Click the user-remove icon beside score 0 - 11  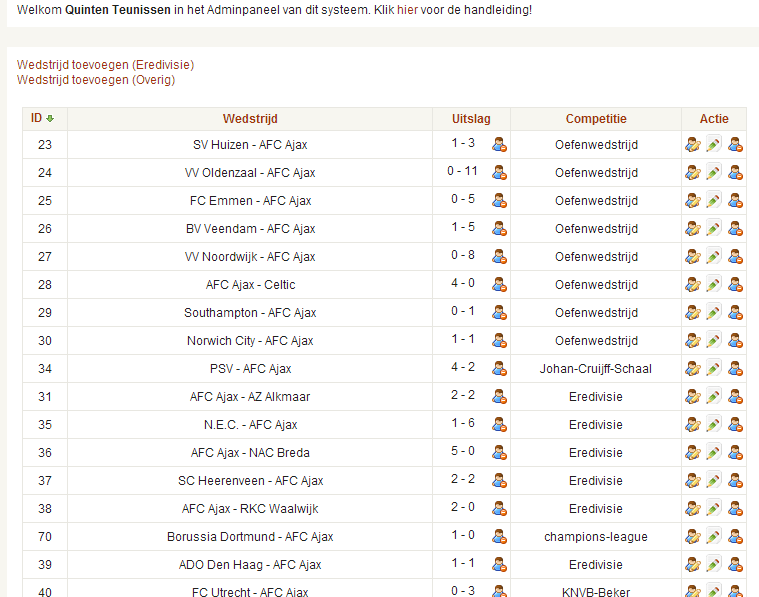point(500,172)
